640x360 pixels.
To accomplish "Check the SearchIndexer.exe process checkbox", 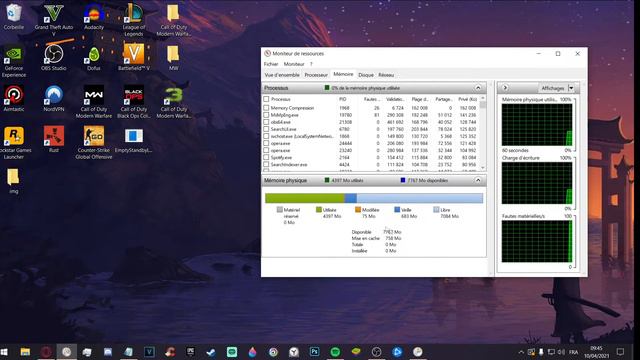I will 266,164.
